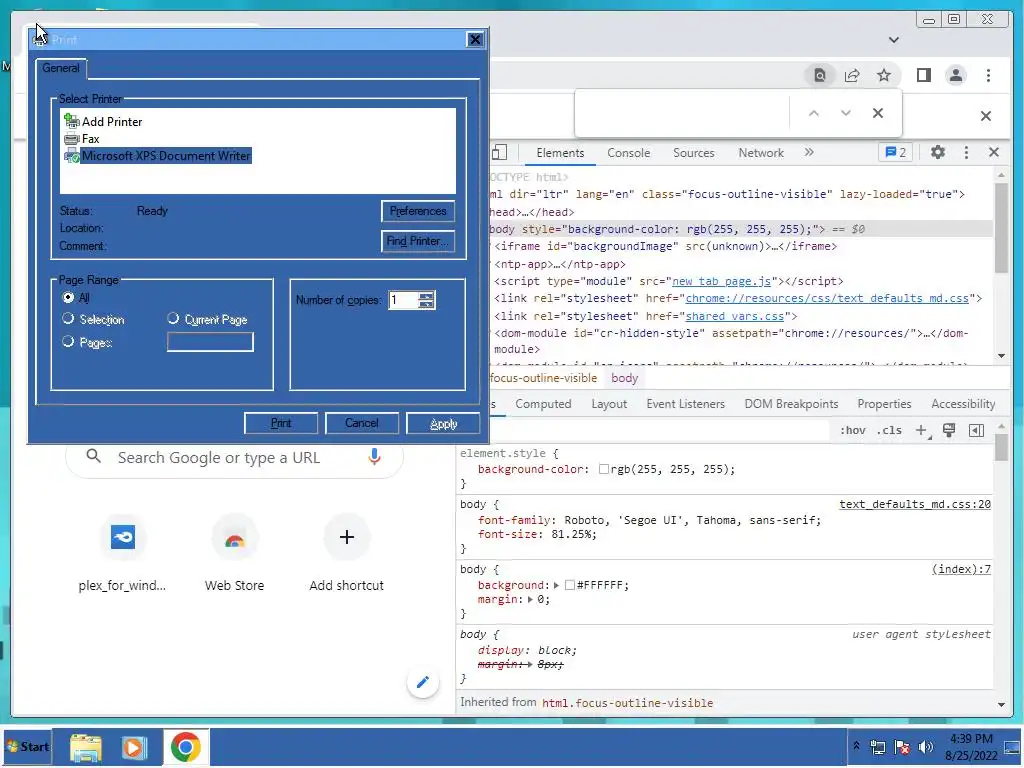Screen dimensions: 1024x768
Task: Go to previous find result
Action: pos(814,113)
